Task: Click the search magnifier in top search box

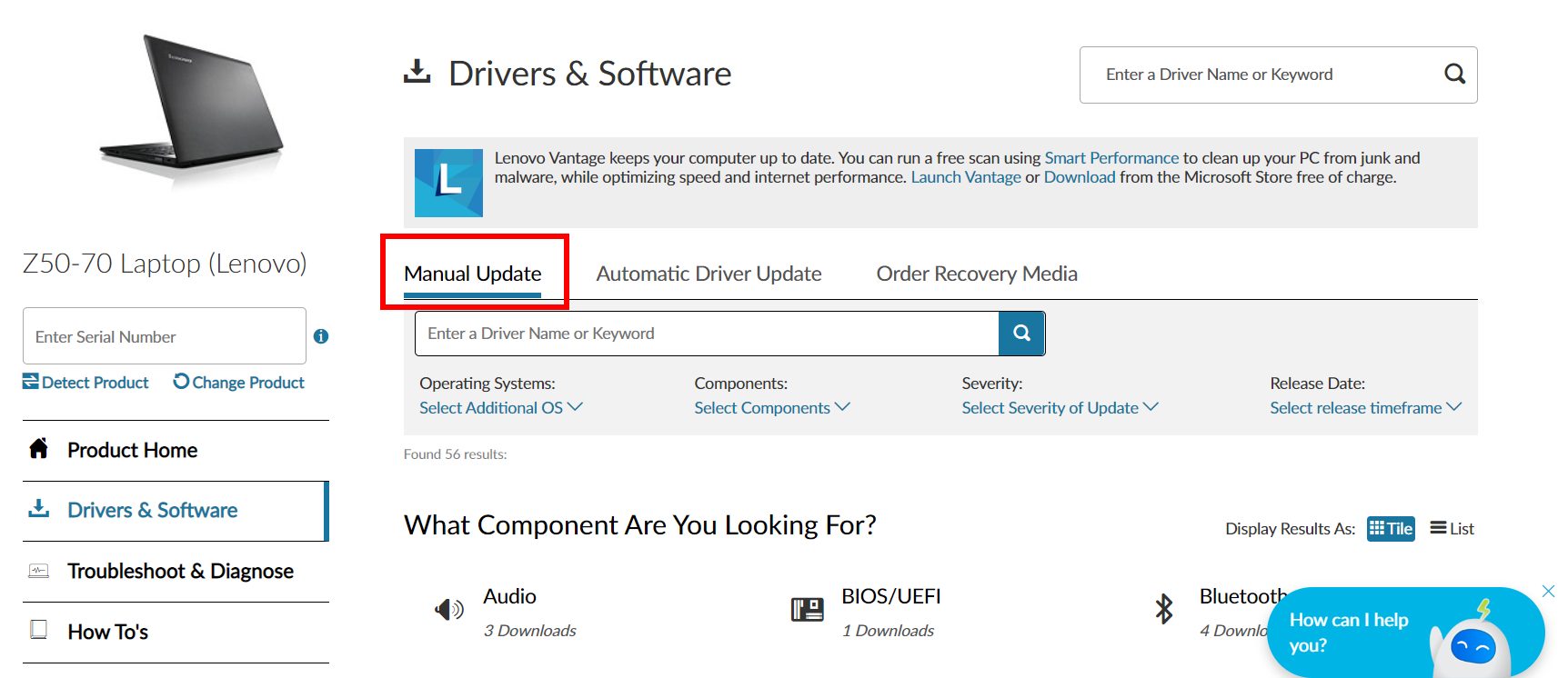Action: [x=1454, y=75]
